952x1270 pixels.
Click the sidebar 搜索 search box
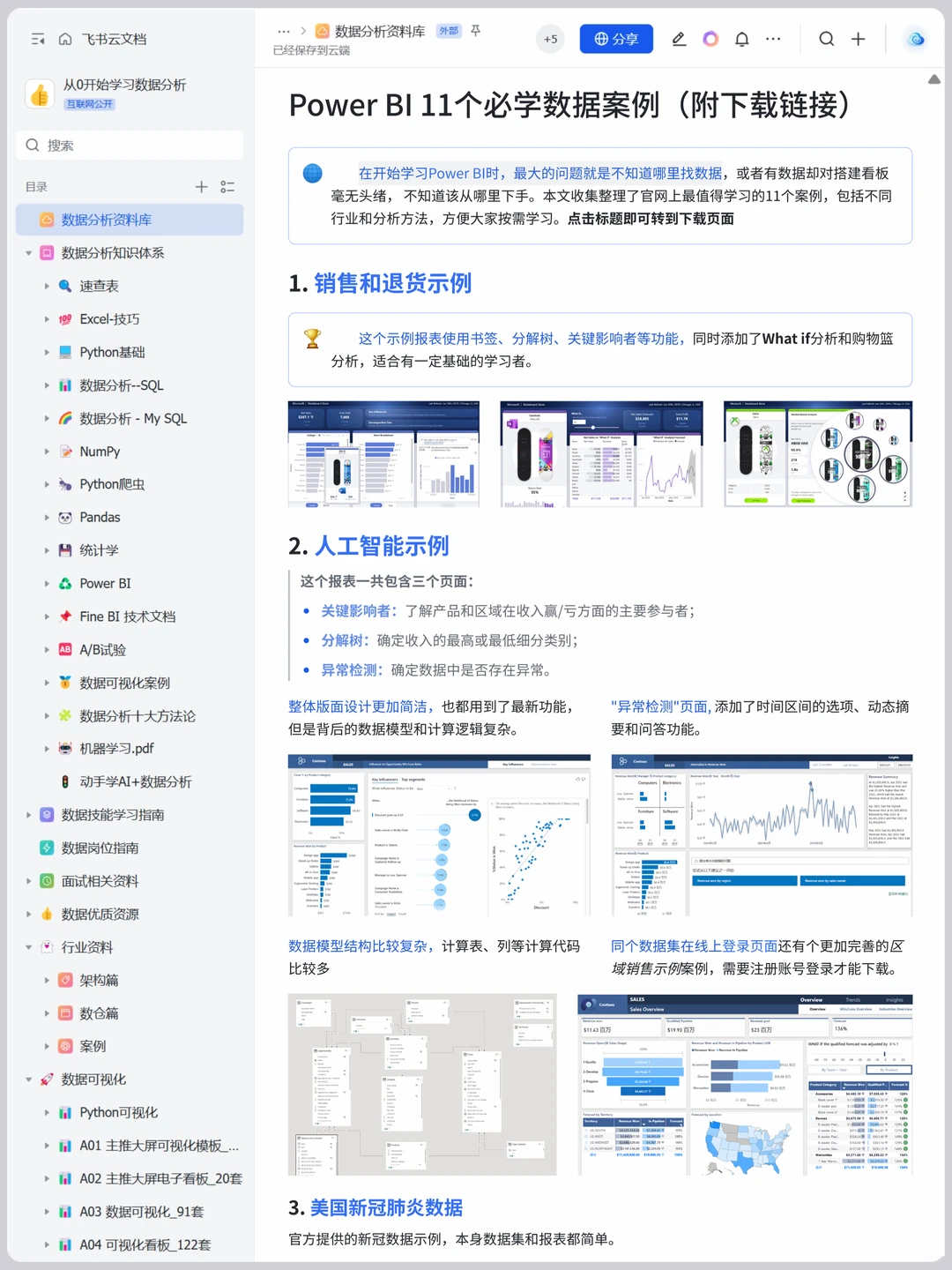(130, 145)
